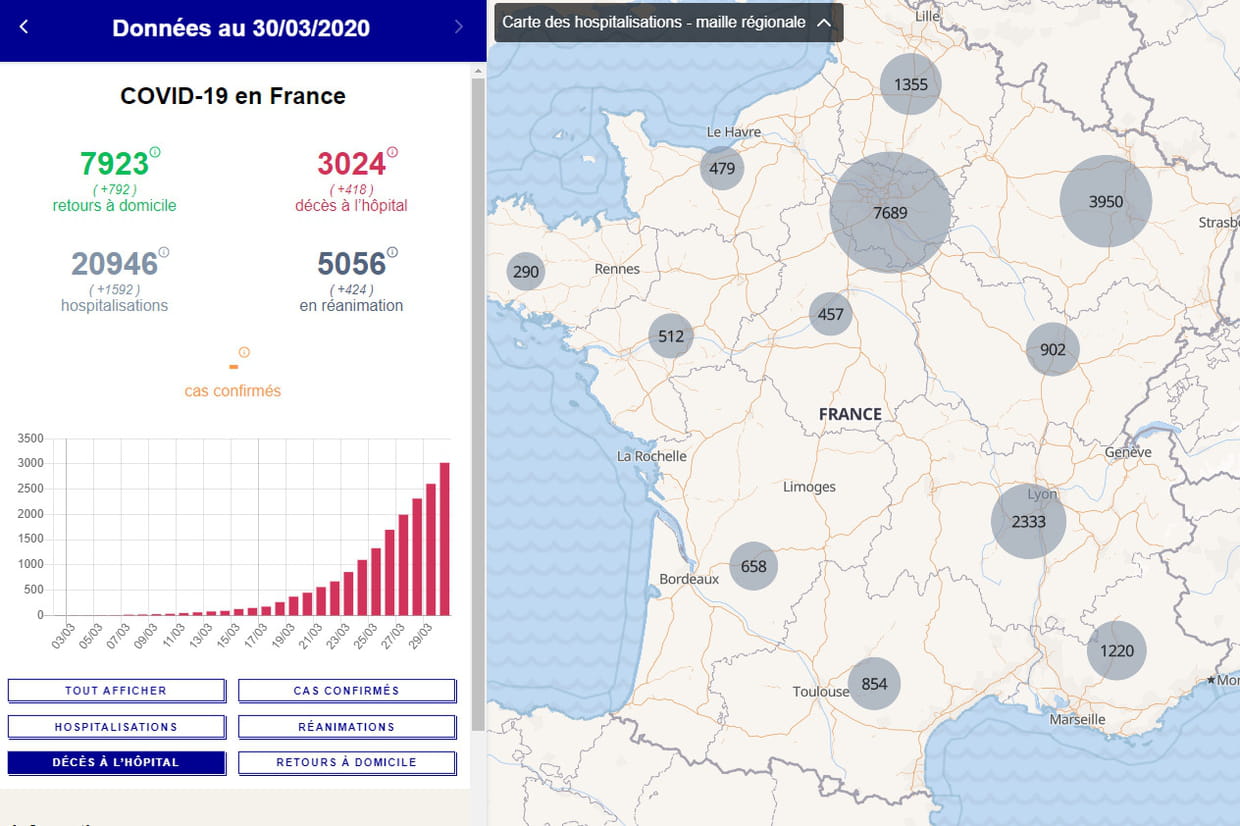1240x826 pixels.
Task: Click info icon next to 7923 retours
Action: pyautogui.click(x=155, y=152)
